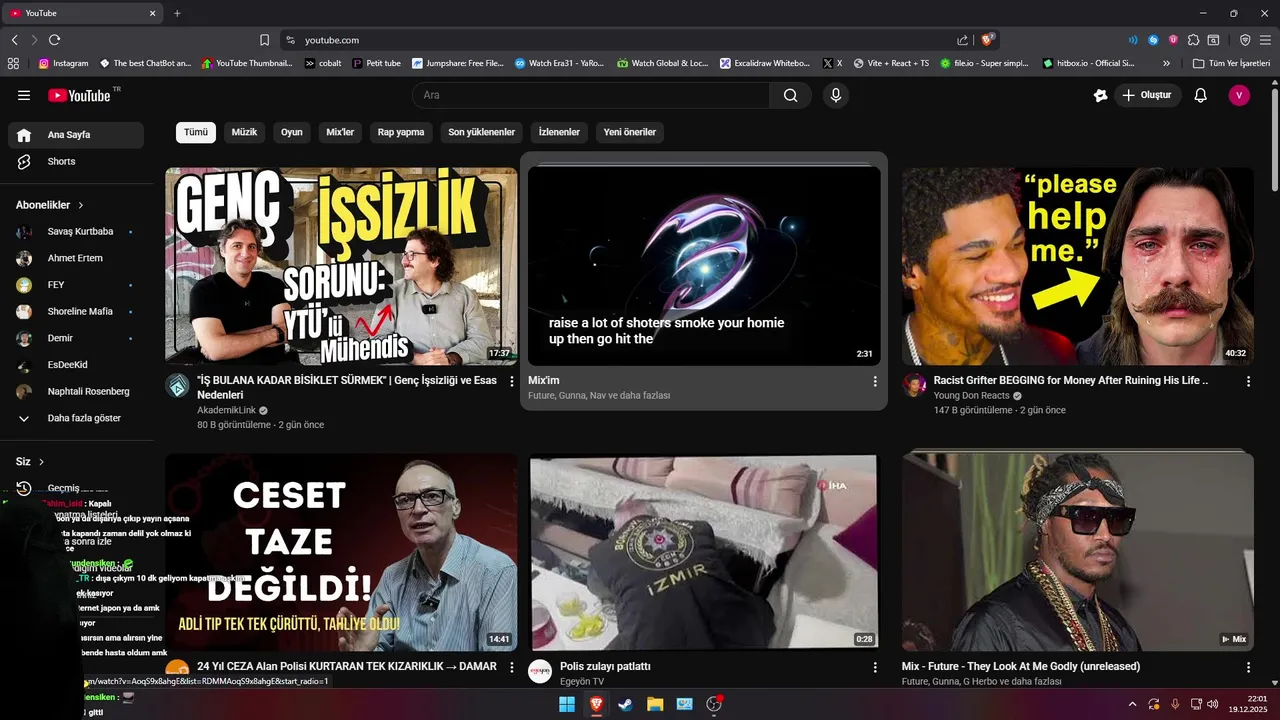
Task: Close the YouTube tab
Action: tap(153, 13)
